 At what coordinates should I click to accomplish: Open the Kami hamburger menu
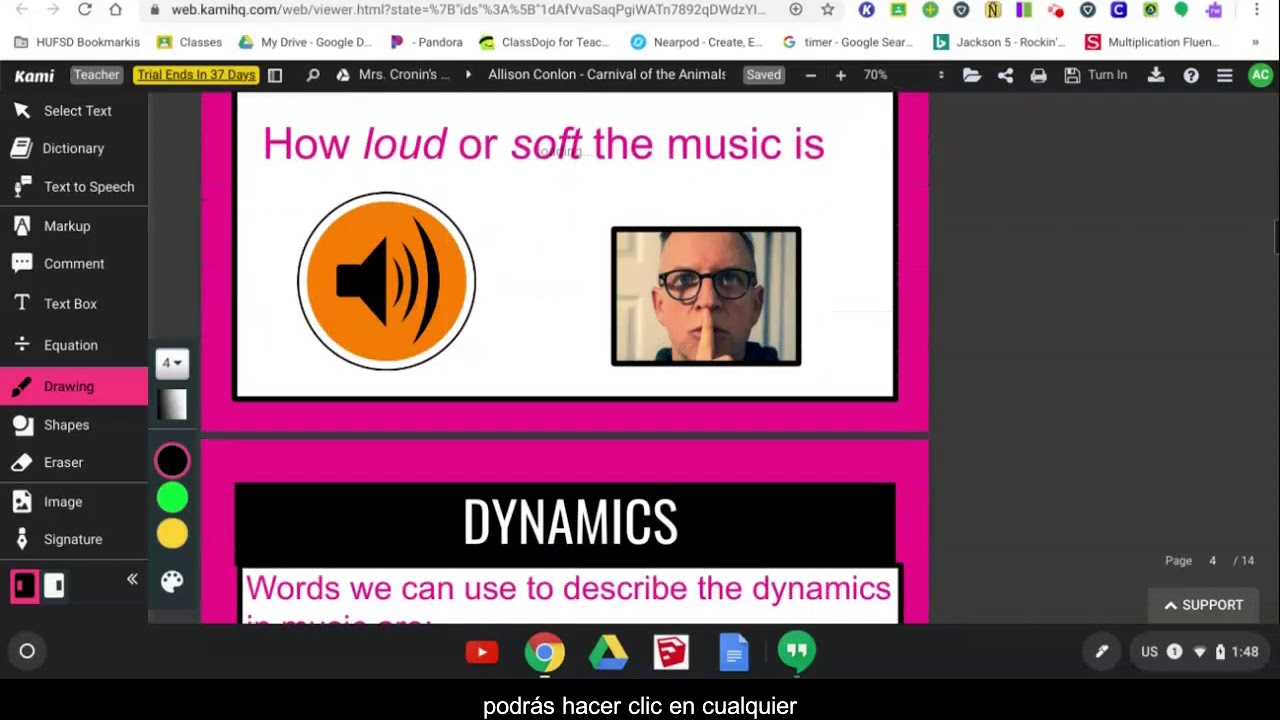[1225, 75]
